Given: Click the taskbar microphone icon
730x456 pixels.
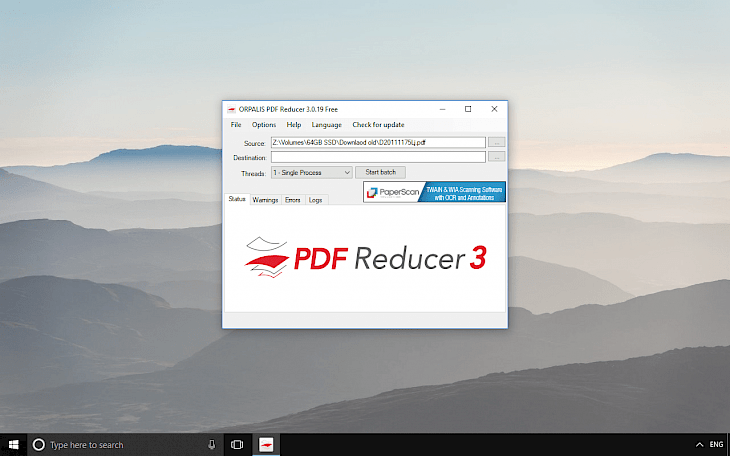Looking at the screenshot, I should pyautogui.click(x=212, y=445).
